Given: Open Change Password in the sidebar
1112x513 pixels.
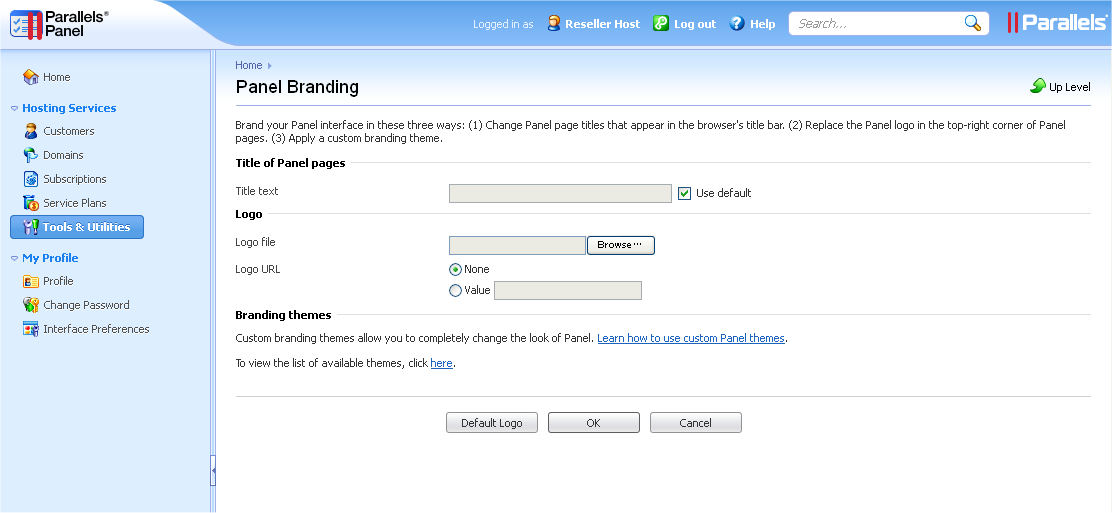Looking at the screenshot, I should (x=87, y=305).
